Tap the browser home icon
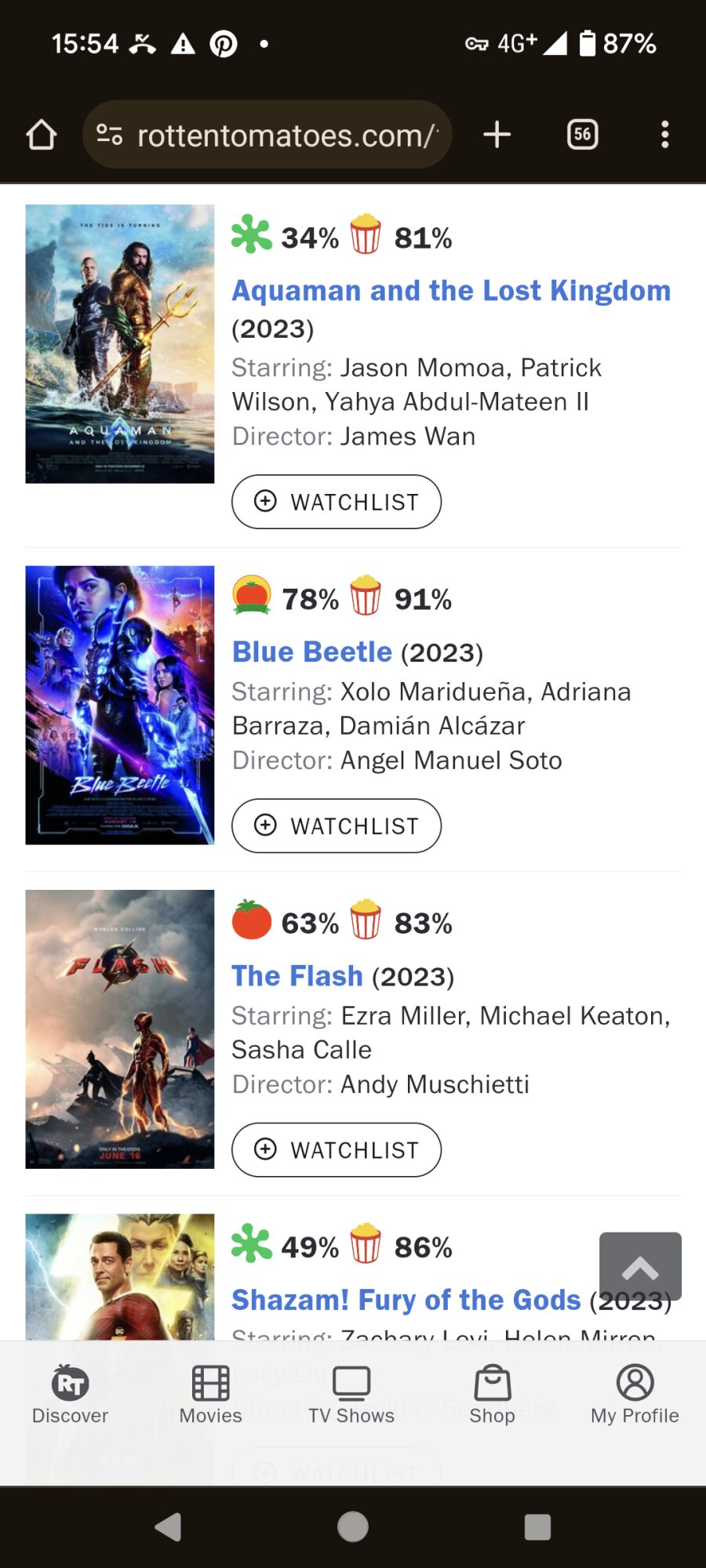The height and width of the screenshot is (1568, 706). pyautogui.click(x=42, y=135)
